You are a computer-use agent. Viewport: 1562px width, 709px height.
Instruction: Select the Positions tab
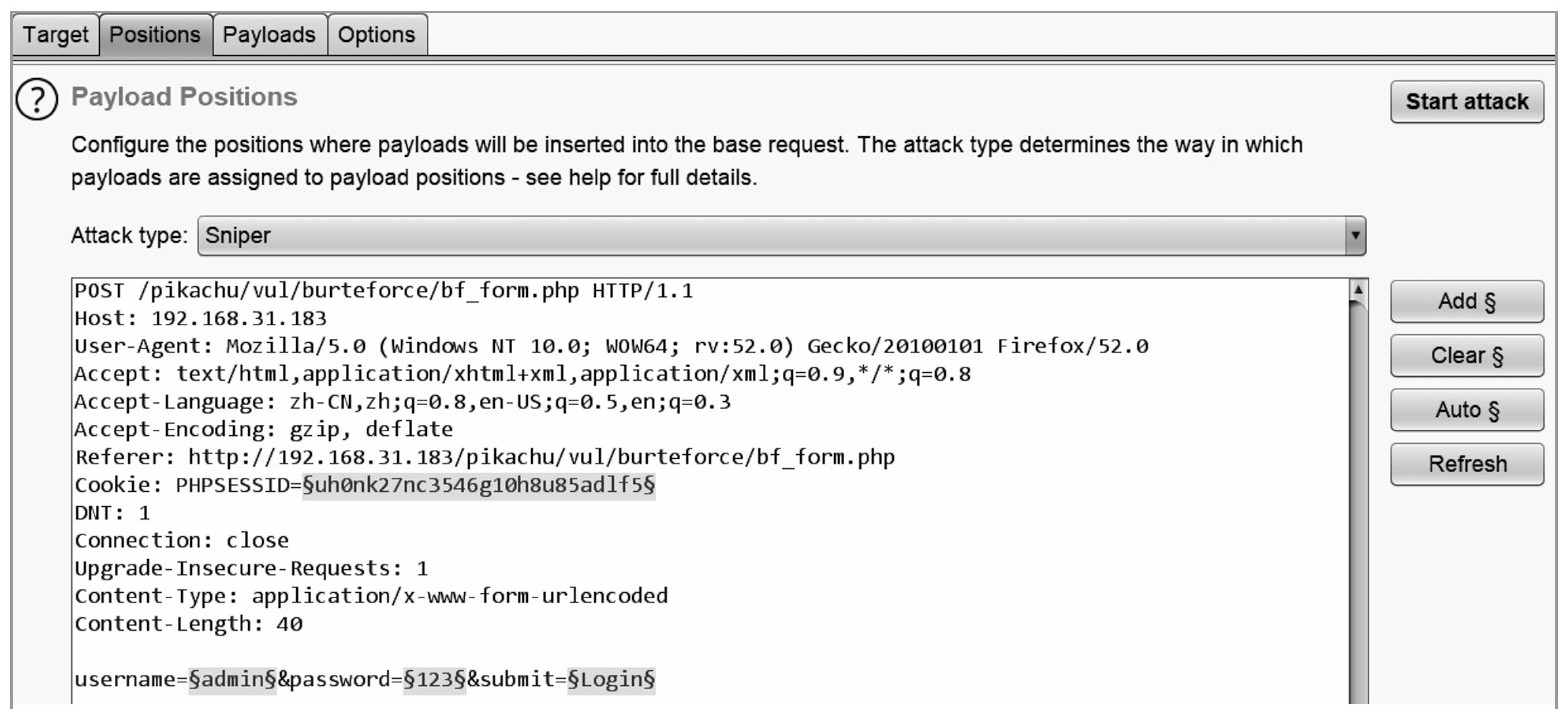click(x=155, y=35)
